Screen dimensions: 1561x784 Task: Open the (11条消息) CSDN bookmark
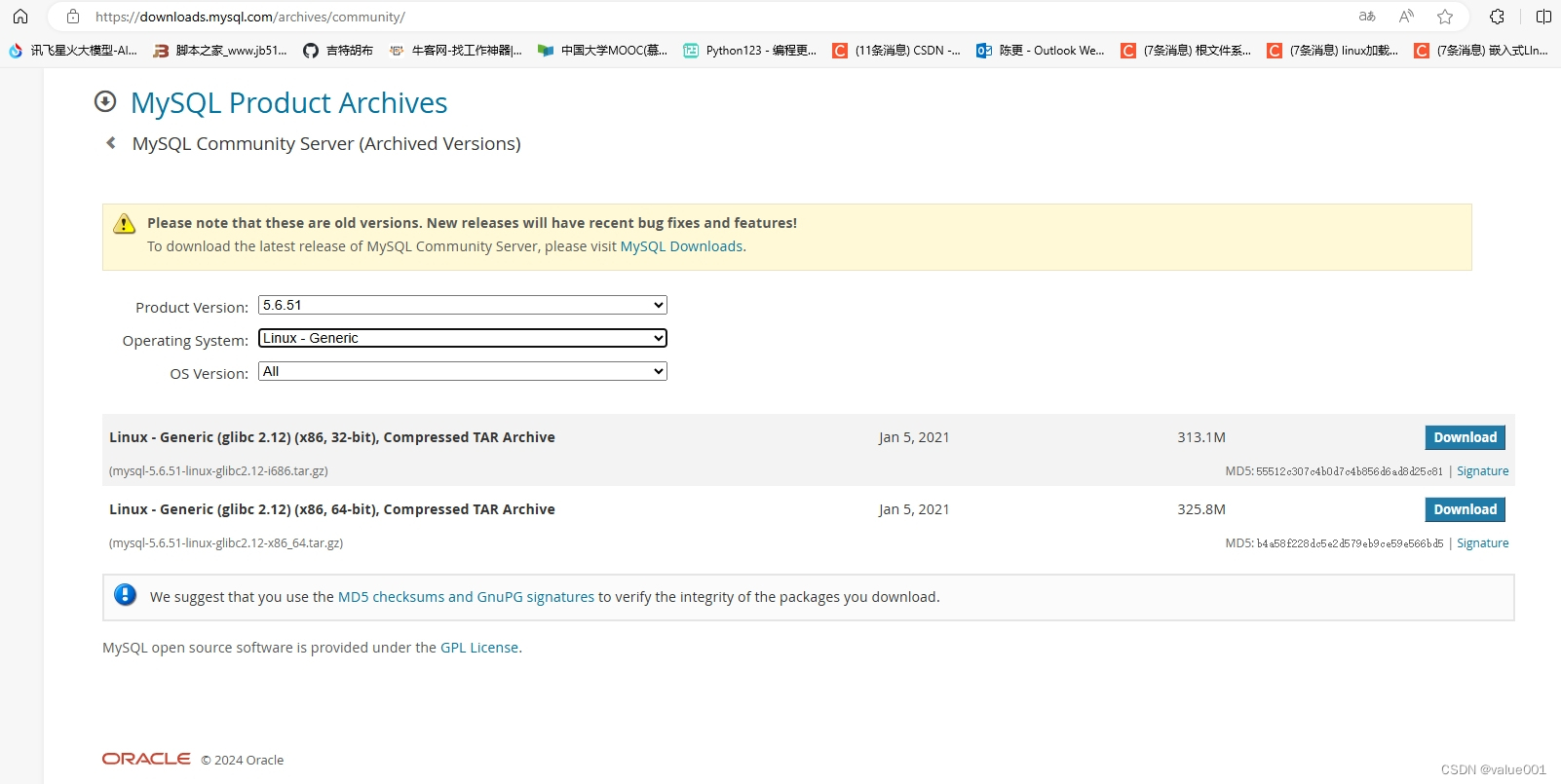pyautogui.click(x=896, y=51)
